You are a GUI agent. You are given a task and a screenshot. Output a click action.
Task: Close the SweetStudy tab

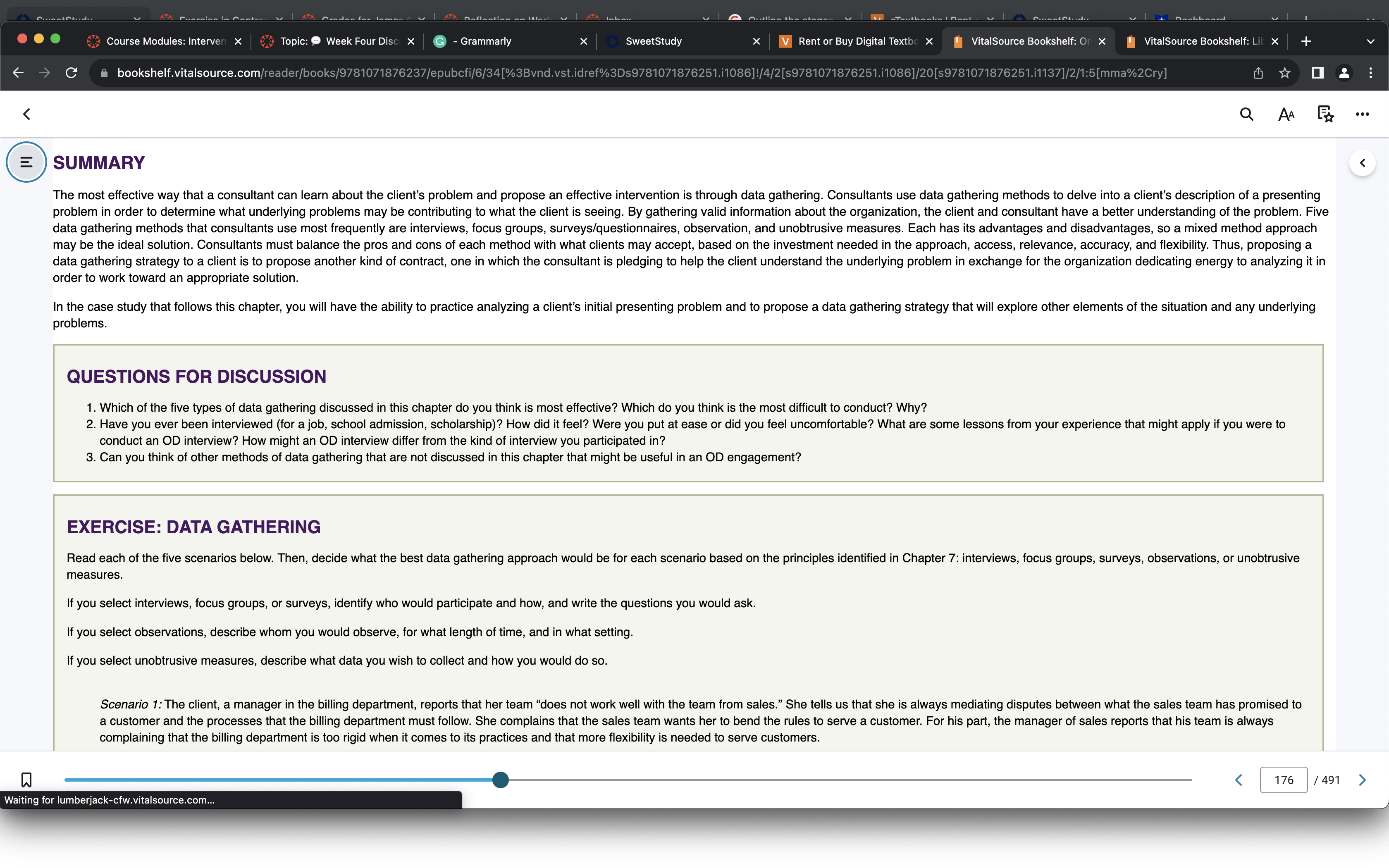click(x=757, y=41)
